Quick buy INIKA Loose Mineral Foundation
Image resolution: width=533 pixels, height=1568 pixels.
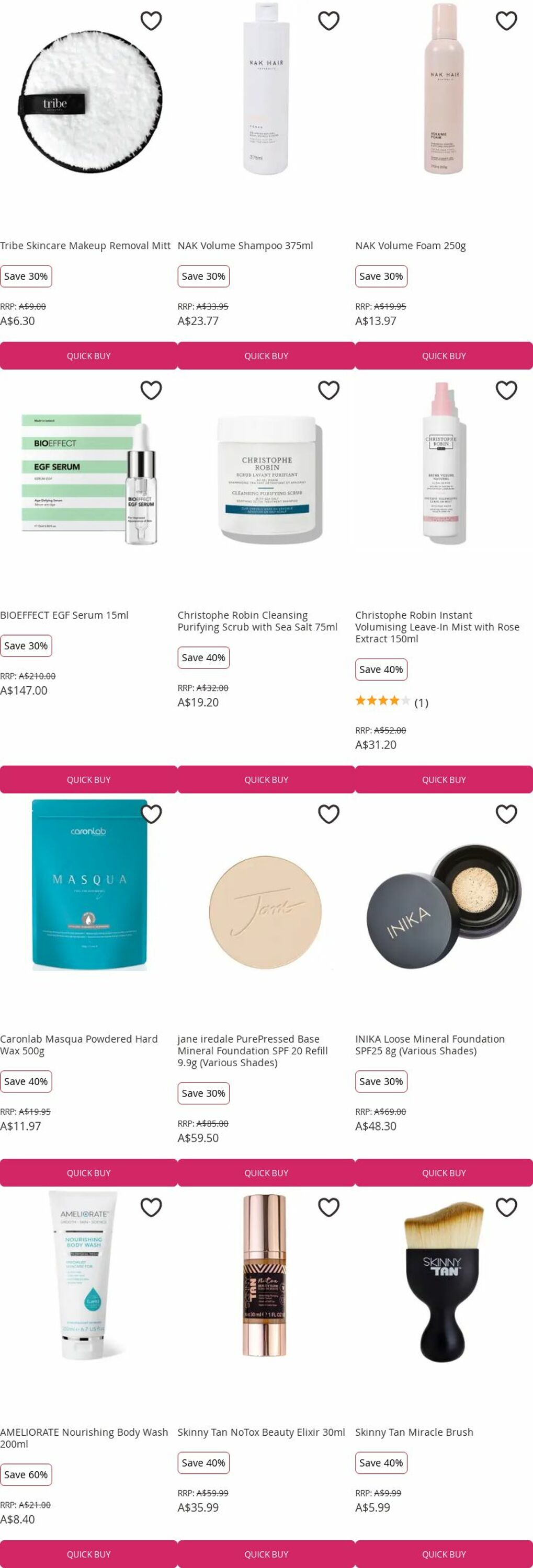(x=444, y=1172)
